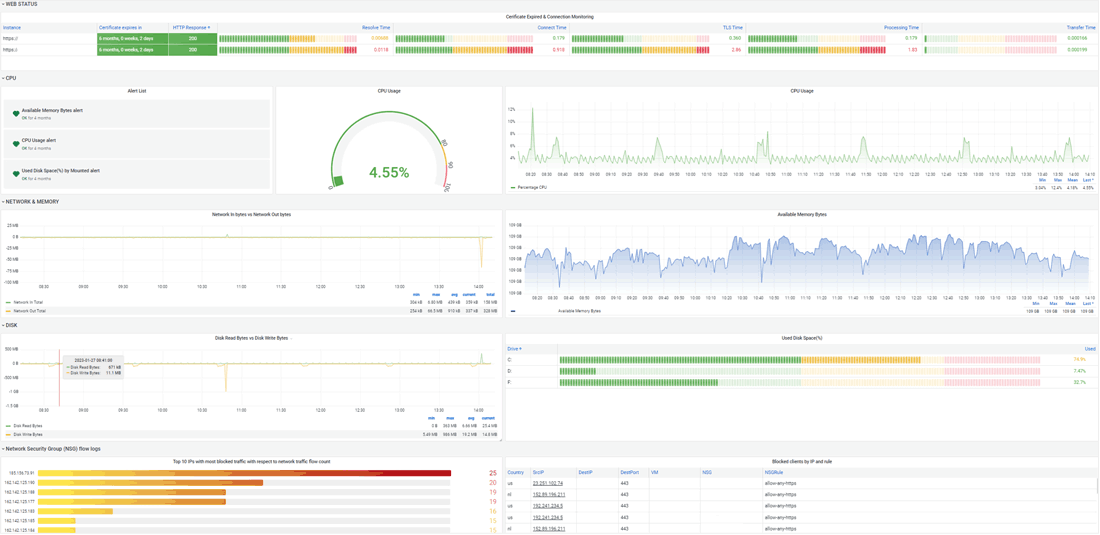Open the SrcIP link 23.251.102.74
Screen dimensions: 1100x535
click(547, 484)
